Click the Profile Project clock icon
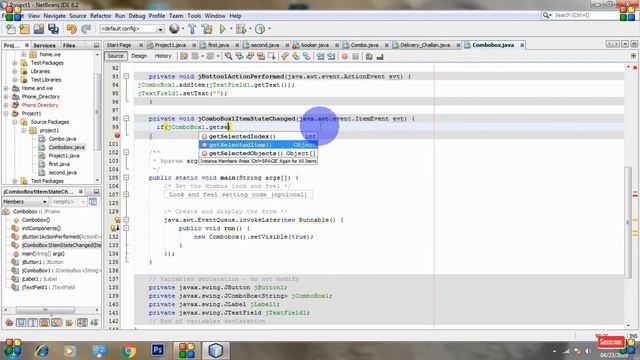This screenshot has height=360, width=640. pos(260,29)
